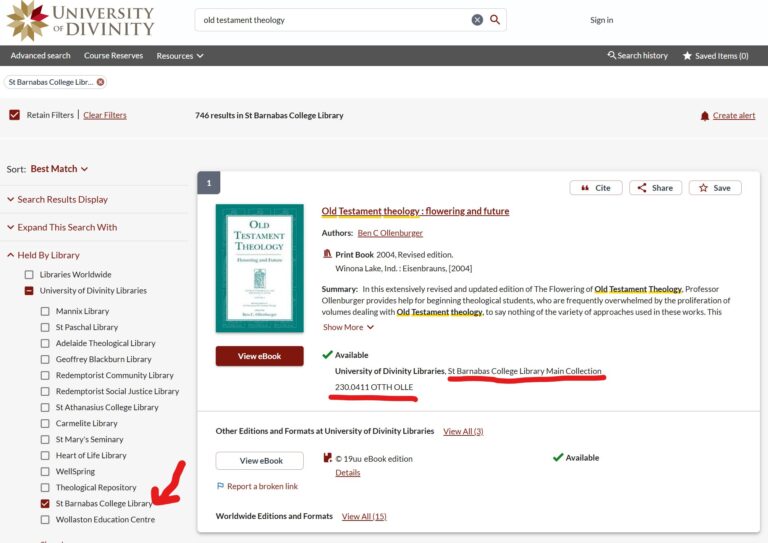The image size is (768, 543).
Task: Click the red View eBook button
Action: coord(259,356)
